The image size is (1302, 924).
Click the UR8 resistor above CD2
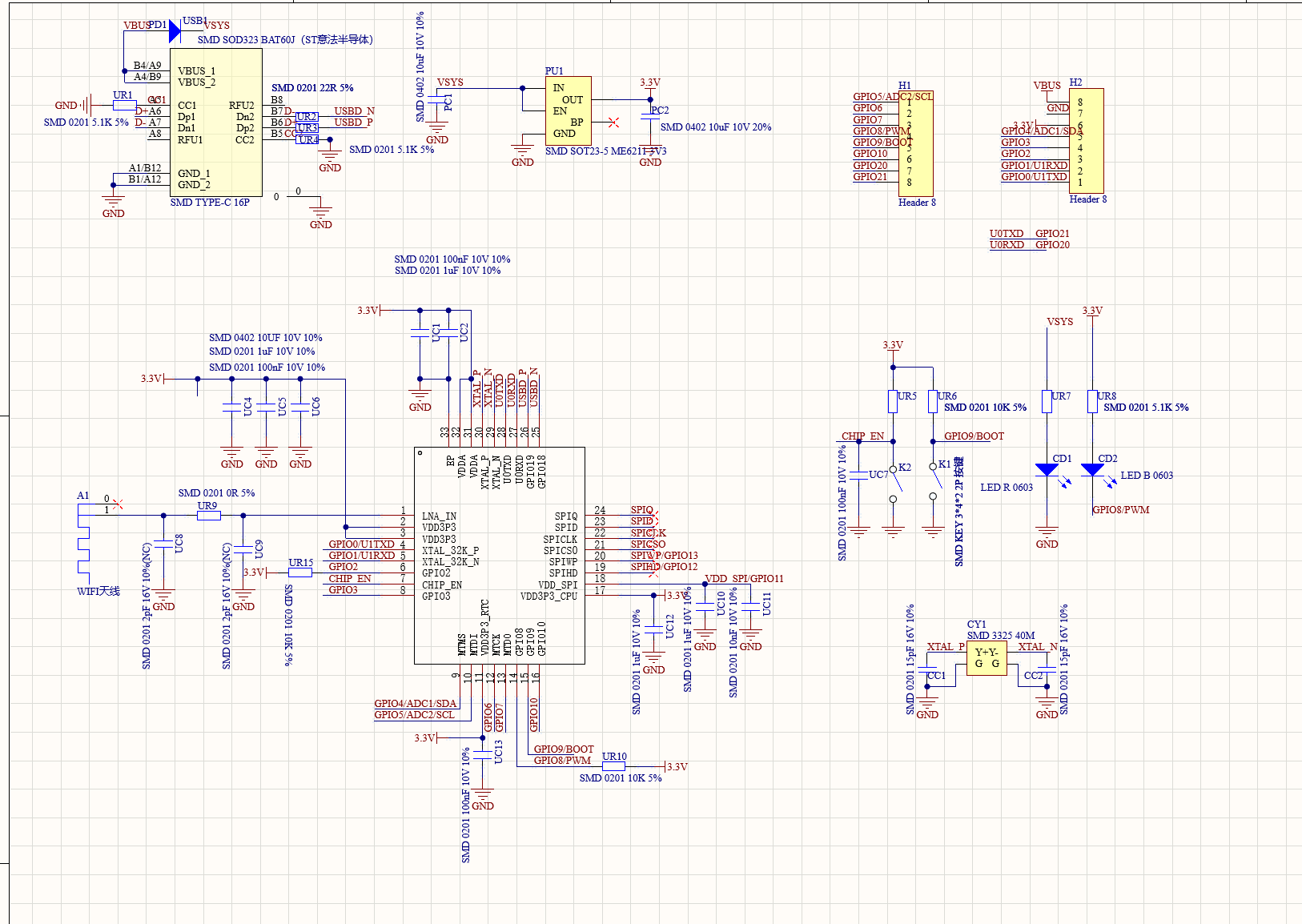point(1092,401)
